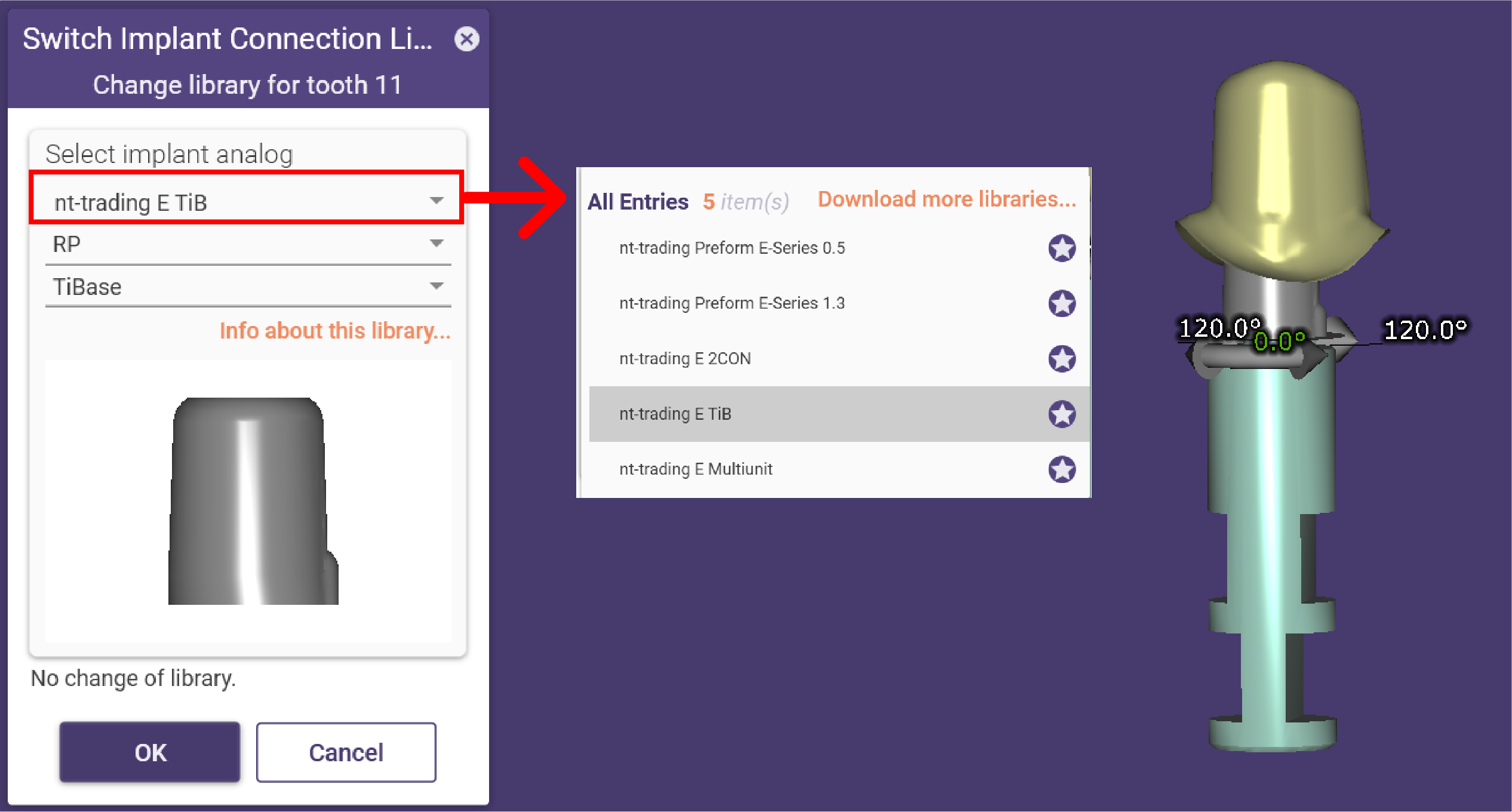Cancel the library change

(346, 752)
